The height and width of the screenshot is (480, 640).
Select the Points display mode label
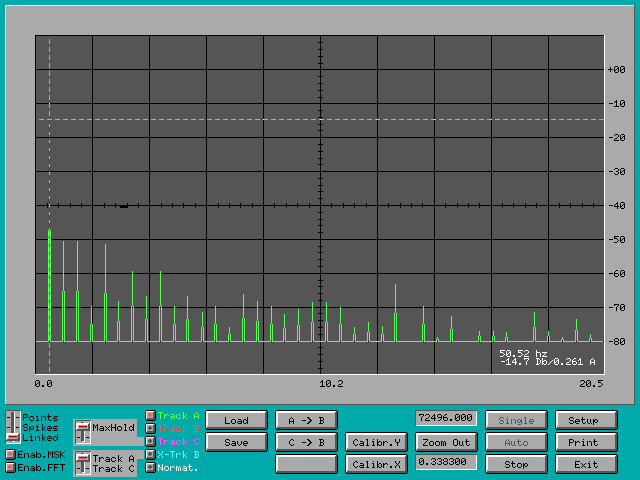click(x=40, y=418)
